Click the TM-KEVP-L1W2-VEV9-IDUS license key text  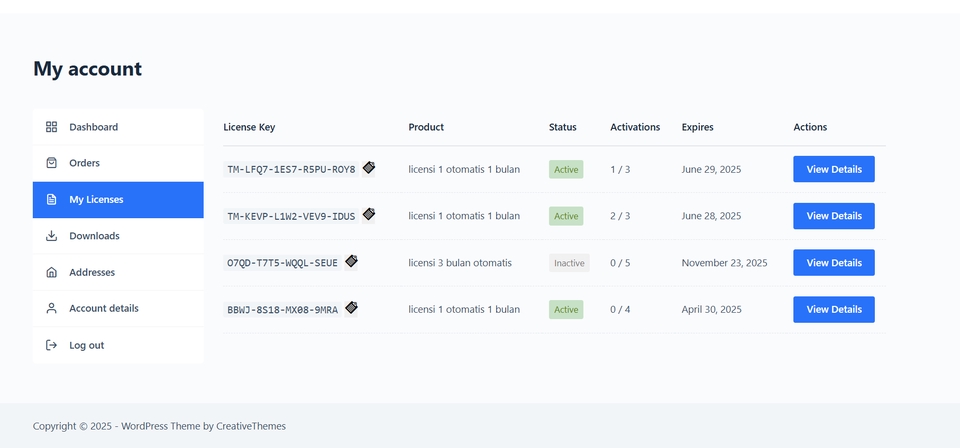[x=291, y=216]
